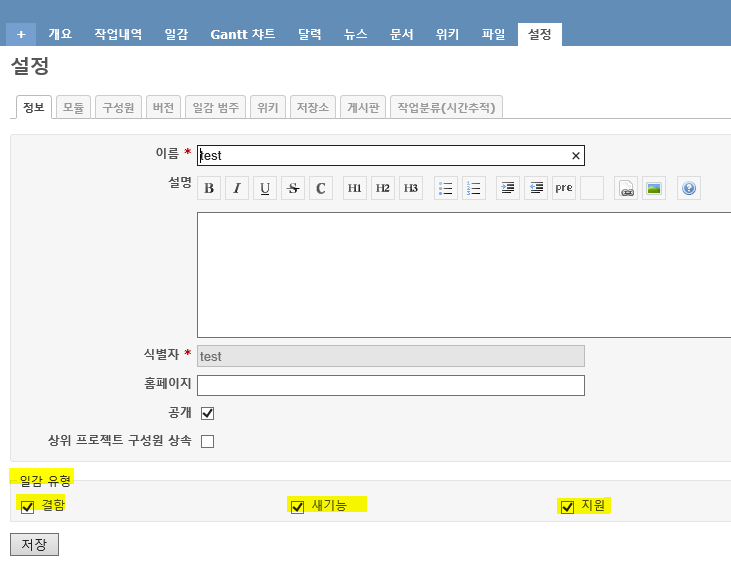Click into the 홈페이지 input field
The height and width of the screenshot is (583, 731).
tap(390, 385)
